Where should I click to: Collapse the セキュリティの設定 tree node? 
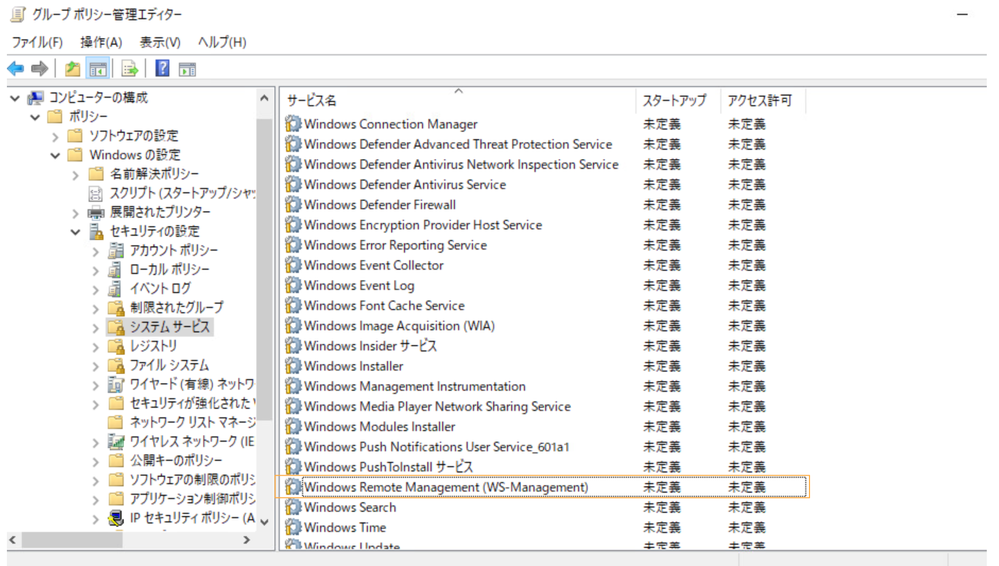76,231
